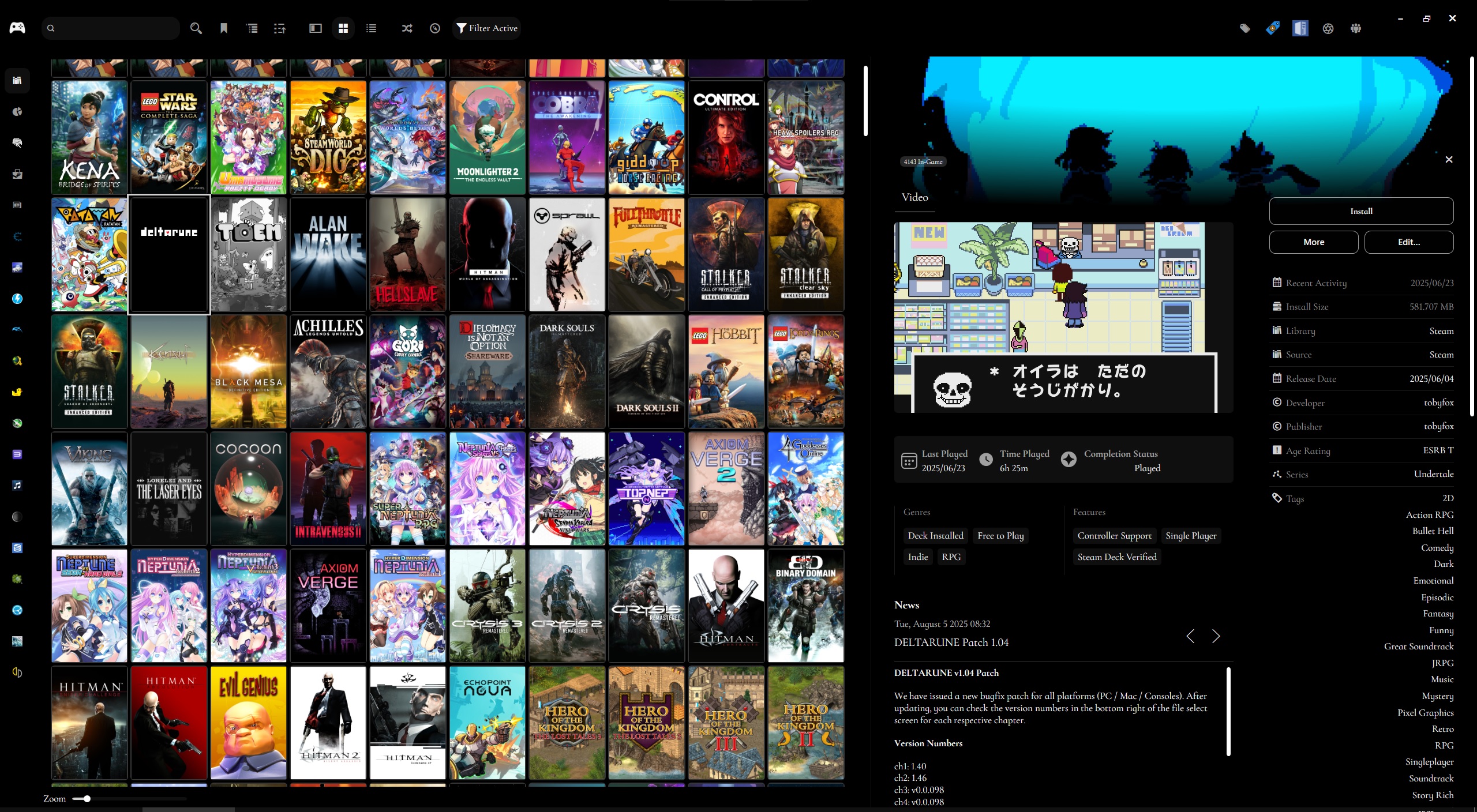The width and height of the screenshot is (1477, 812).
Task: Click the yellow duck sidebar icon
Action: 17,392
